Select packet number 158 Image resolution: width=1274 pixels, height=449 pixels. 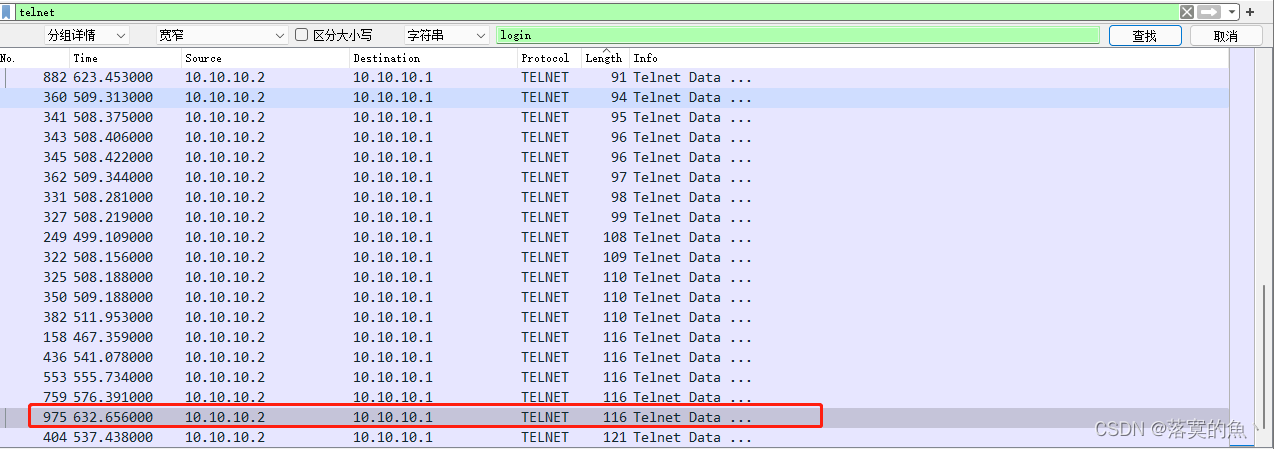614,337
